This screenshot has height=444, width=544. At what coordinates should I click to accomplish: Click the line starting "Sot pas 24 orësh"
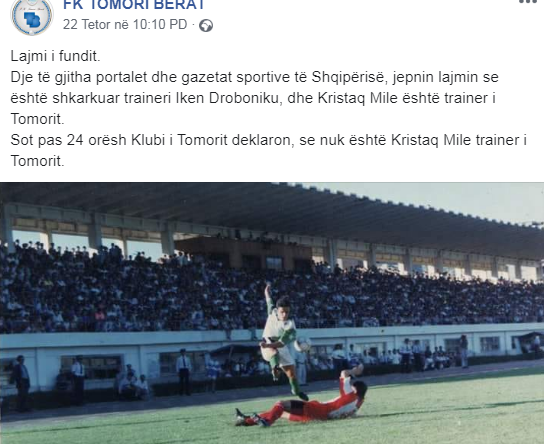269,140
